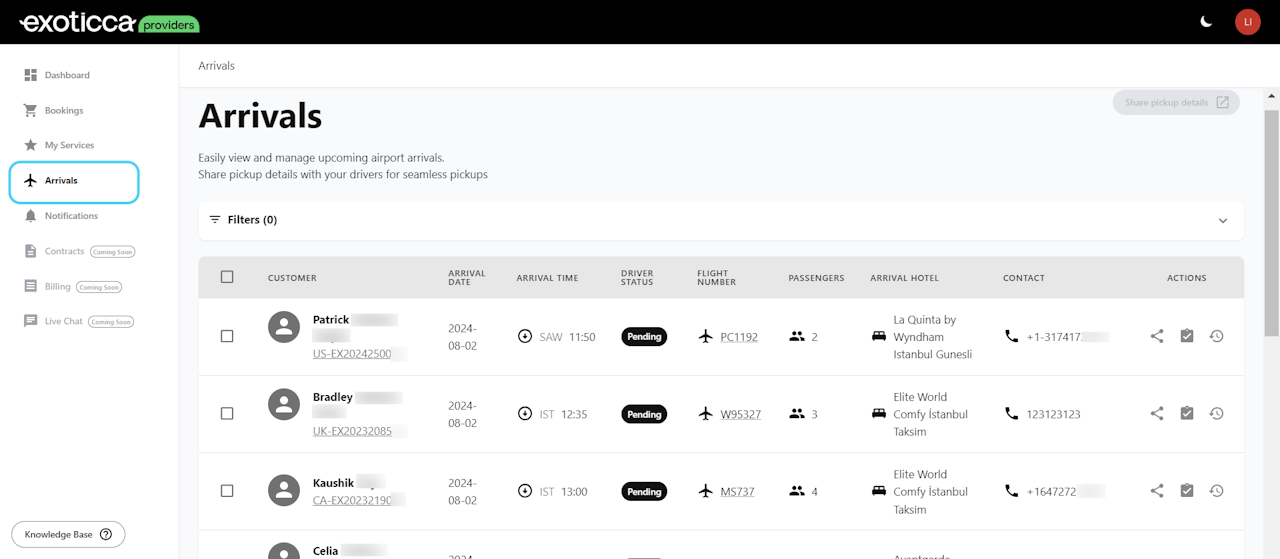Viewport: 1280px width, 559px height.
Task: Tick the select-all header checkbox
Action: (227, 277)
